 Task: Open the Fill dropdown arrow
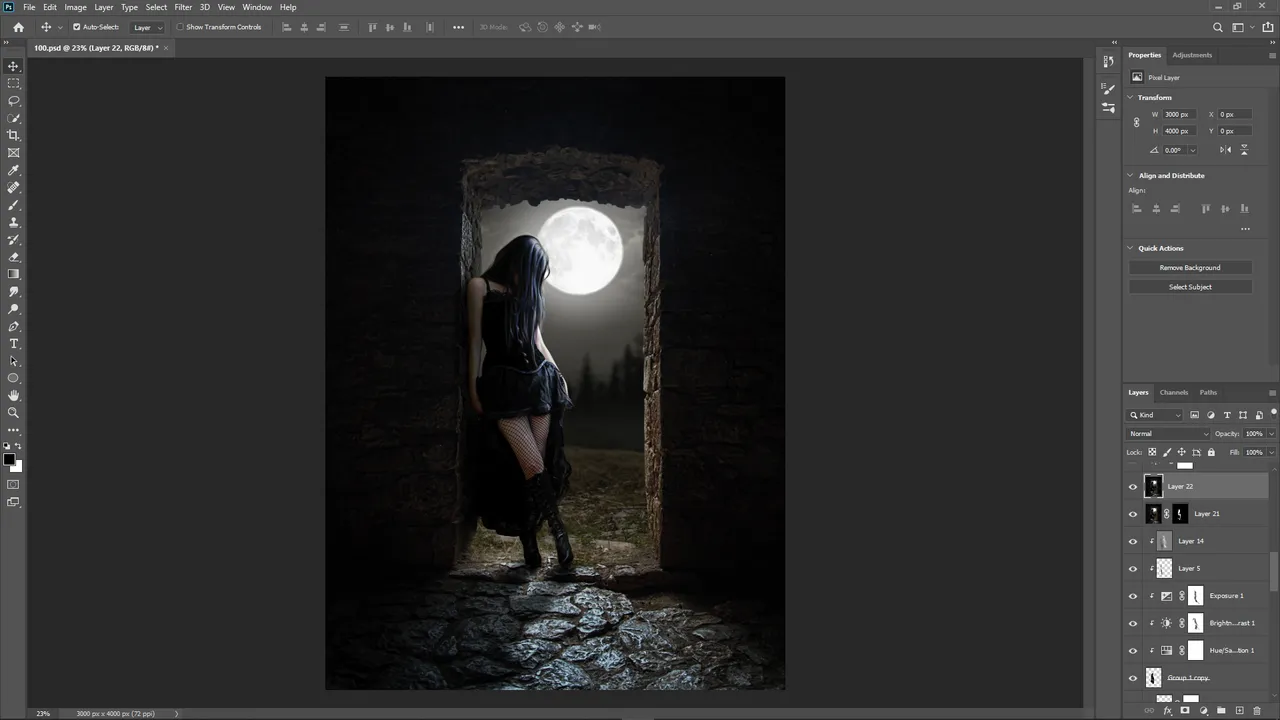tap(1271, 452)
